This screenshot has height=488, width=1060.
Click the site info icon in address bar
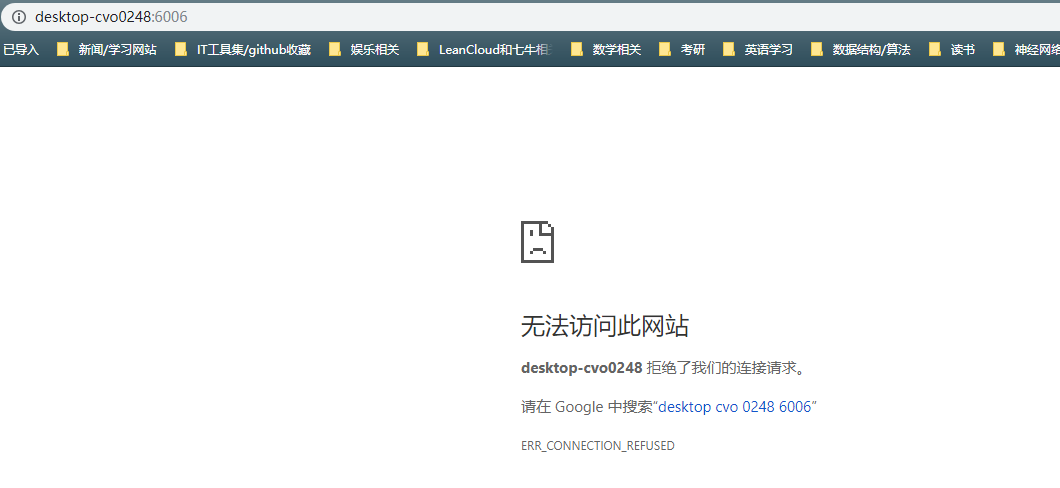click(20, 17)
